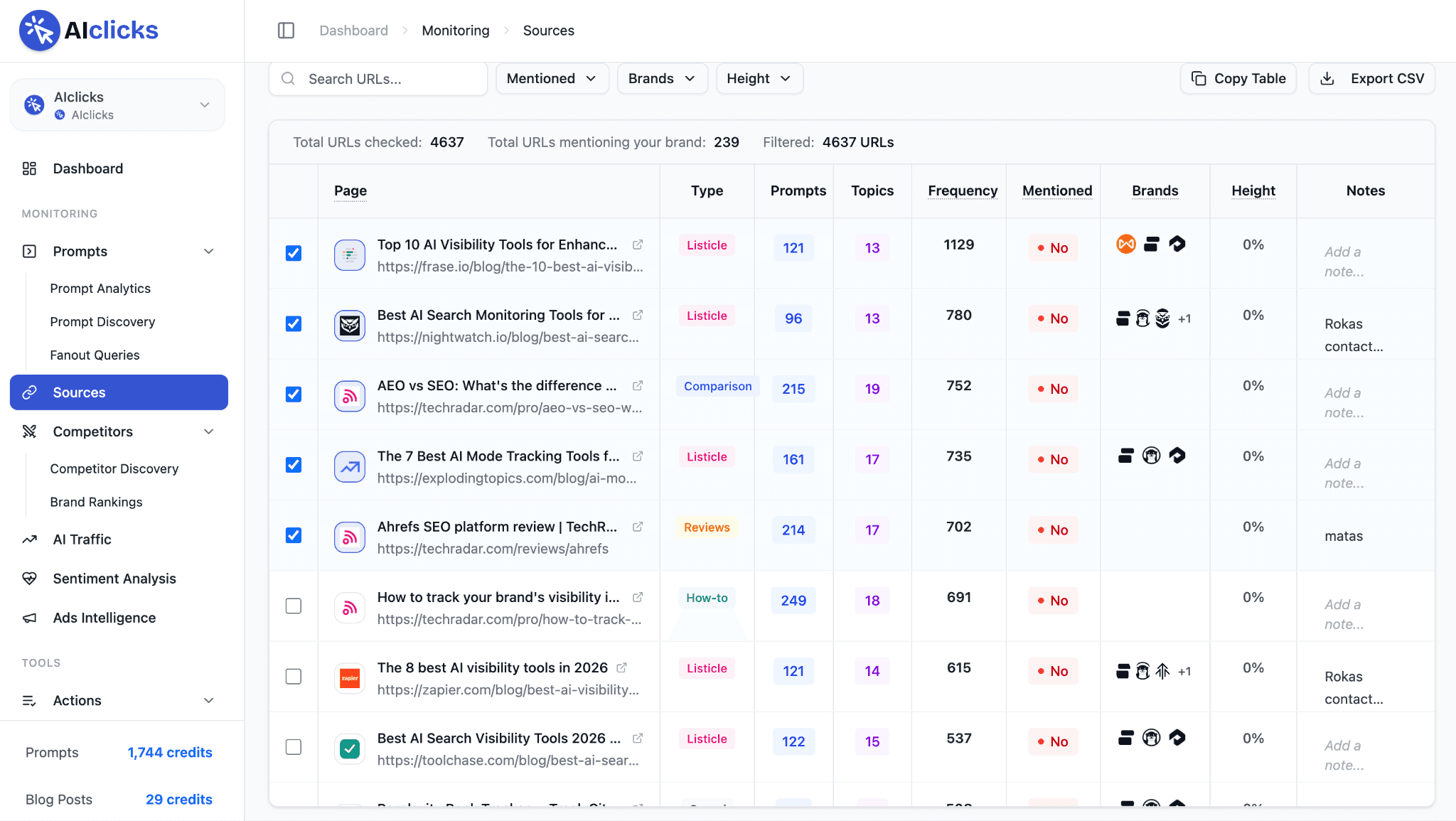Click the AIclicks logo icon
This screenshot has width=1456, height=821.
point(39,31)
